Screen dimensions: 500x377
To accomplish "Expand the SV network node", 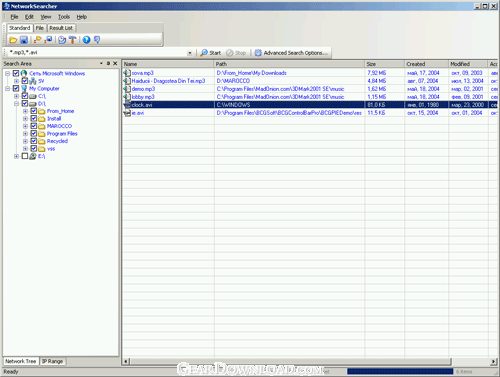I will click(x=16, y=81).
